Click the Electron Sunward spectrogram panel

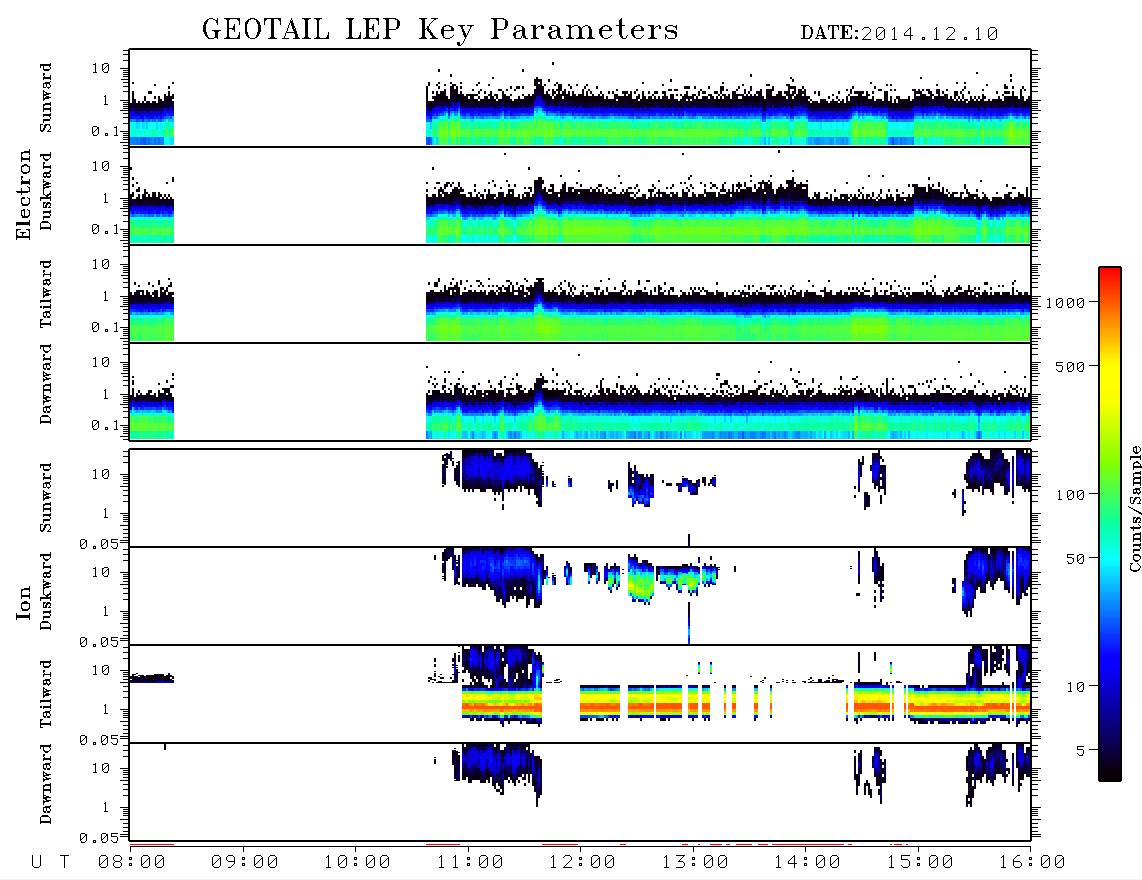(x=580, y=98)
